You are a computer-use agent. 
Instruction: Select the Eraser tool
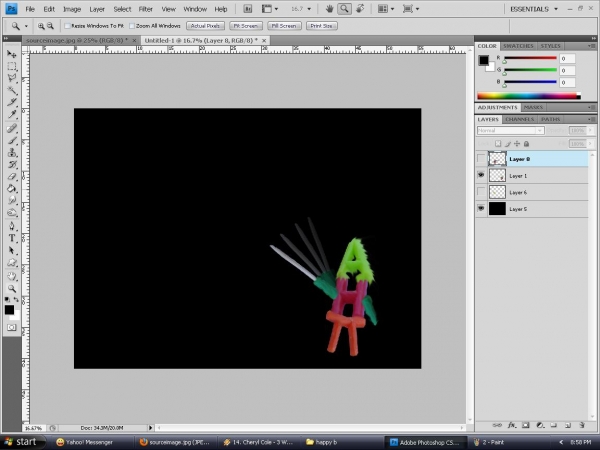tap(12, 176)
